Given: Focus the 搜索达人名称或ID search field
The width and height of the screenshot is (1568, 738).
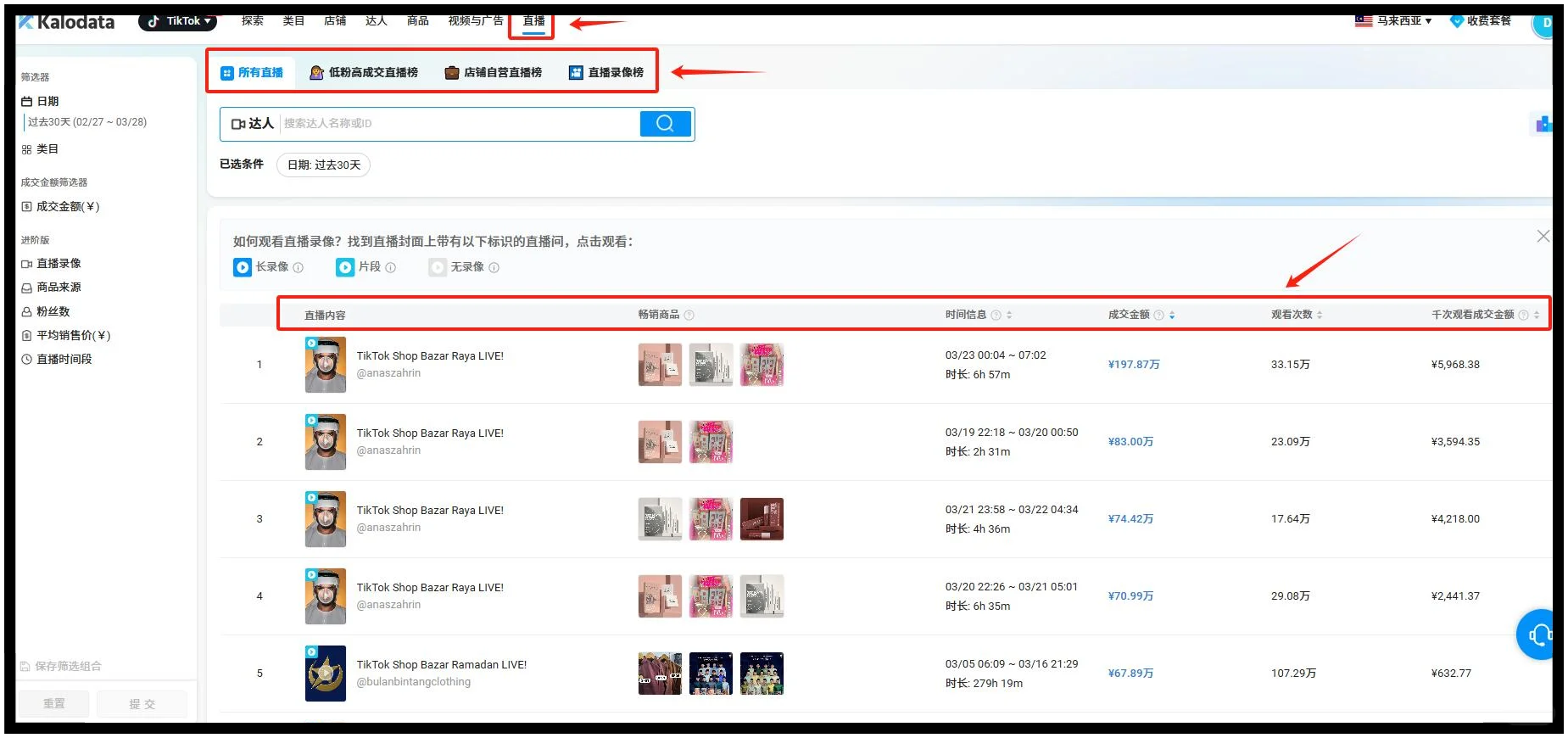Looking at the screenshot, I should click(x=460, y=124).
